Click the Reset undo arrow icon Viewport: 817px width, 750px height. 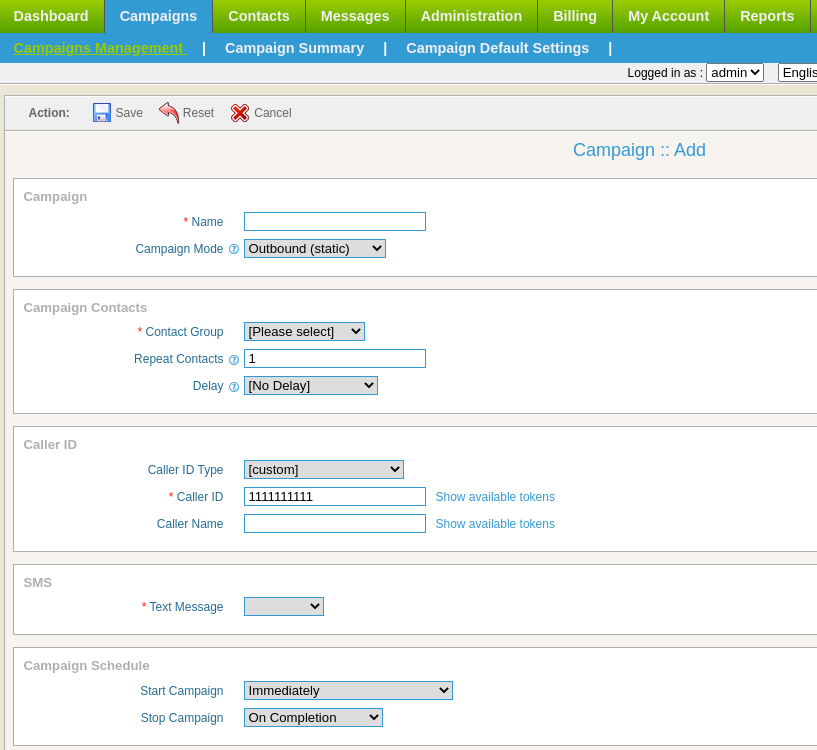[x=169, y=112]
